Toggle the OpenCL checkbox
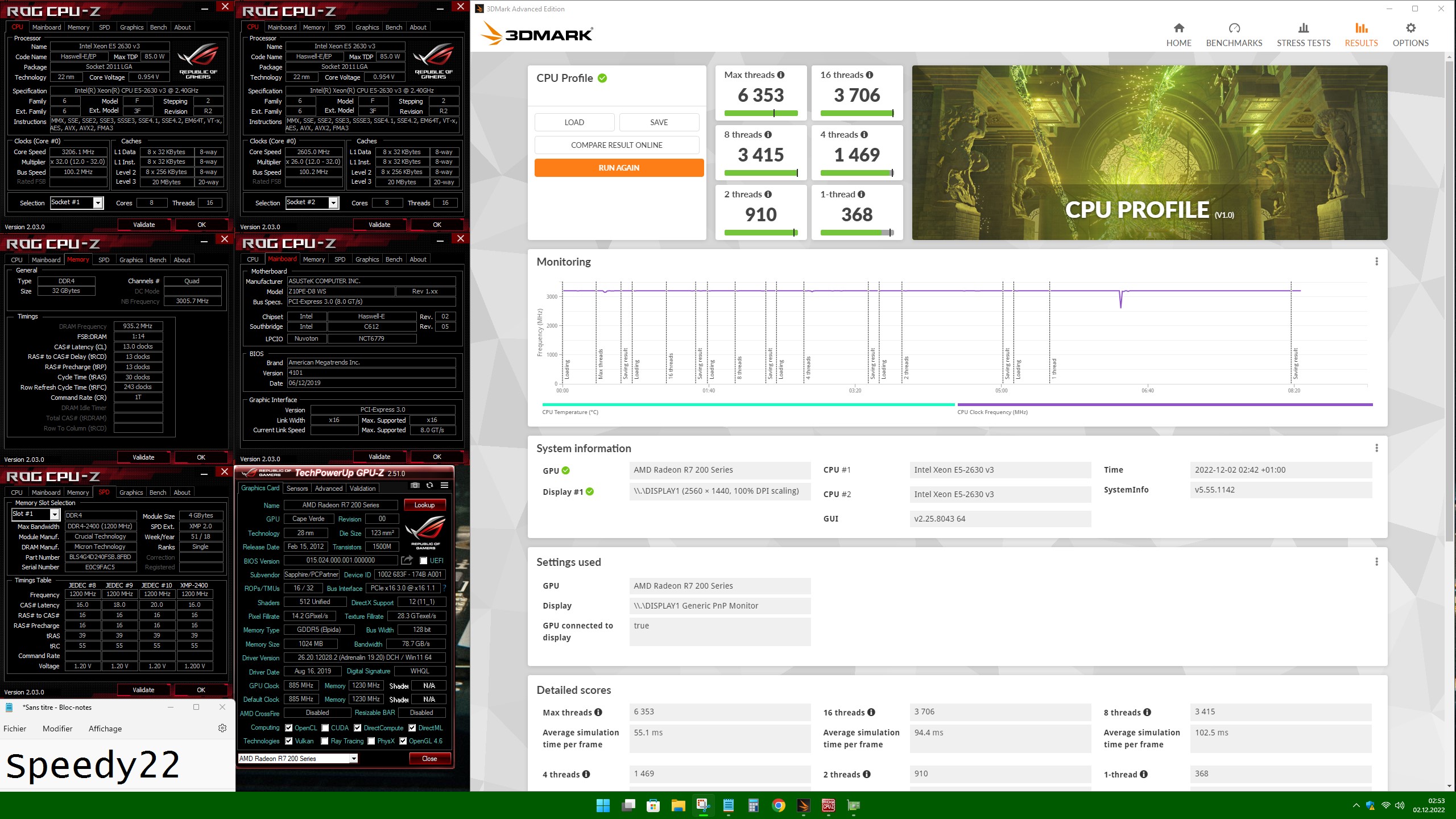 (x=289, y=728)
